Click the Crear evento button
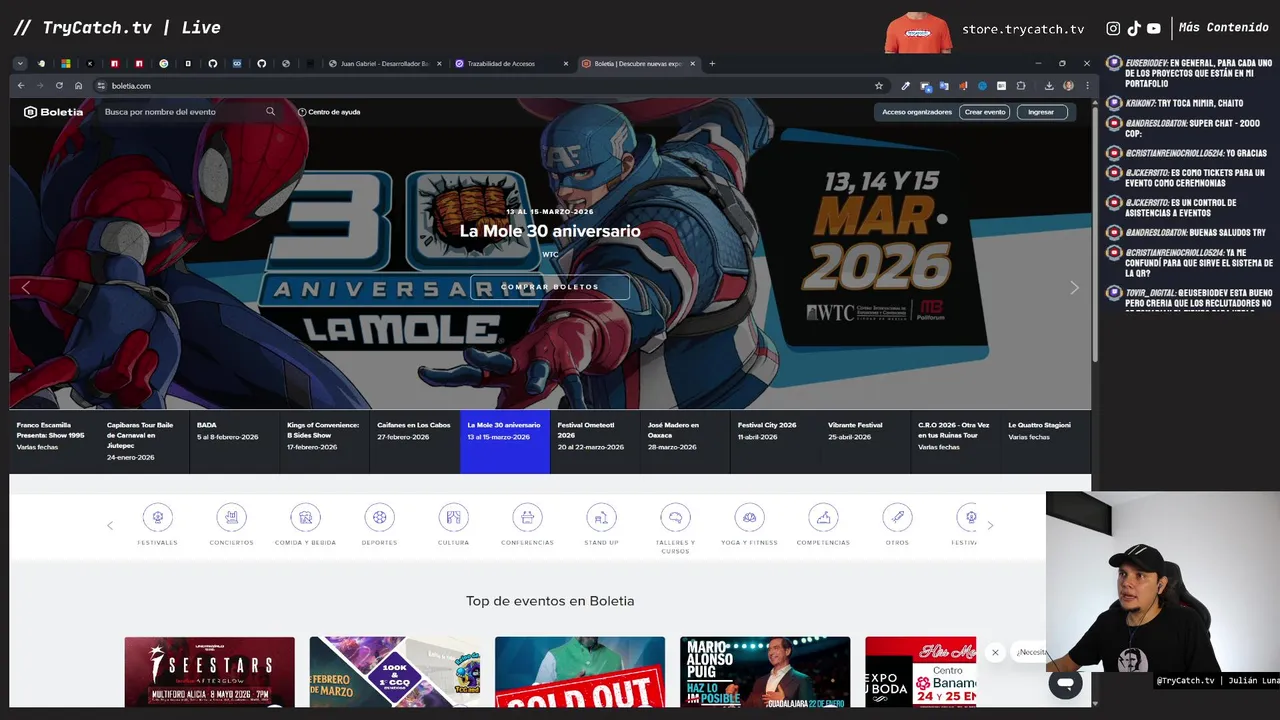 (985, 112)
